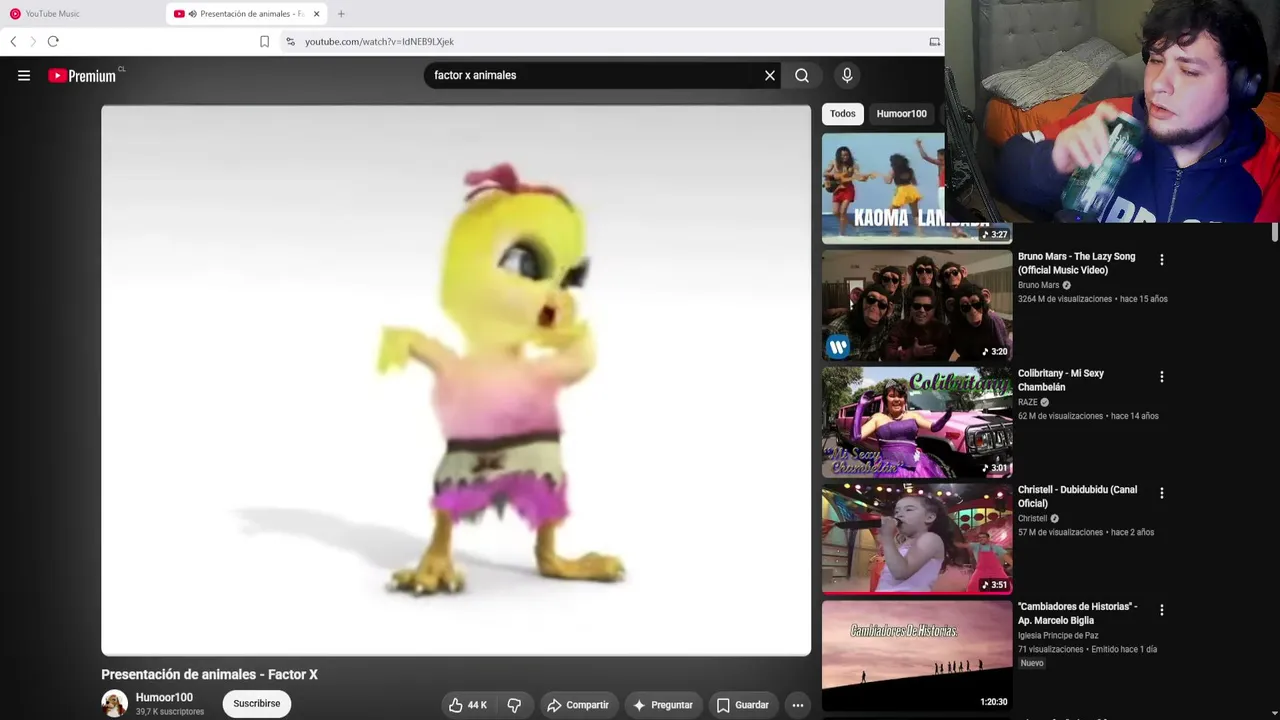
Task: Visit the Christell channel link
Action: pyautogui.click(x=1033, y=518)
